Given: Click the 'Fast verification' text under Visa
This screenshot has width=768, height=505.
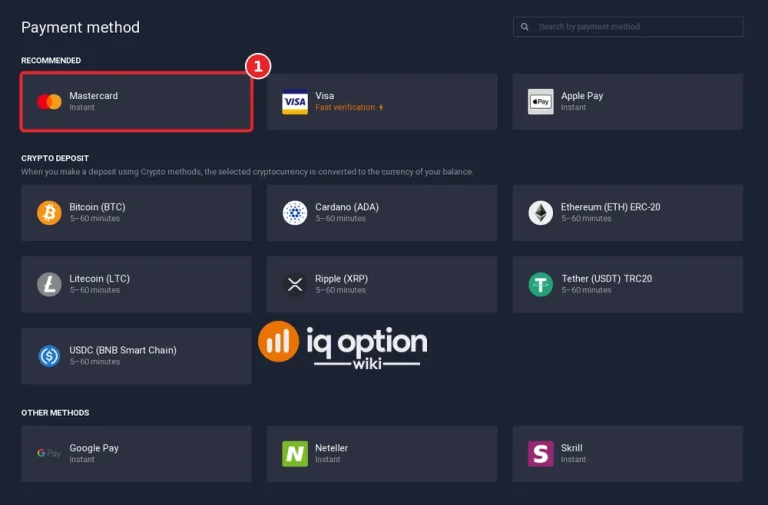Looking at the screenshot, I should click(x=345, y=107).
